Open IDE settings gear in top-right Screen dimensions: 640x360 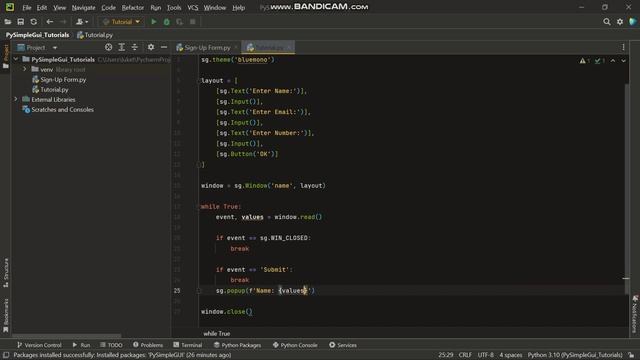(x=620, y=22)
